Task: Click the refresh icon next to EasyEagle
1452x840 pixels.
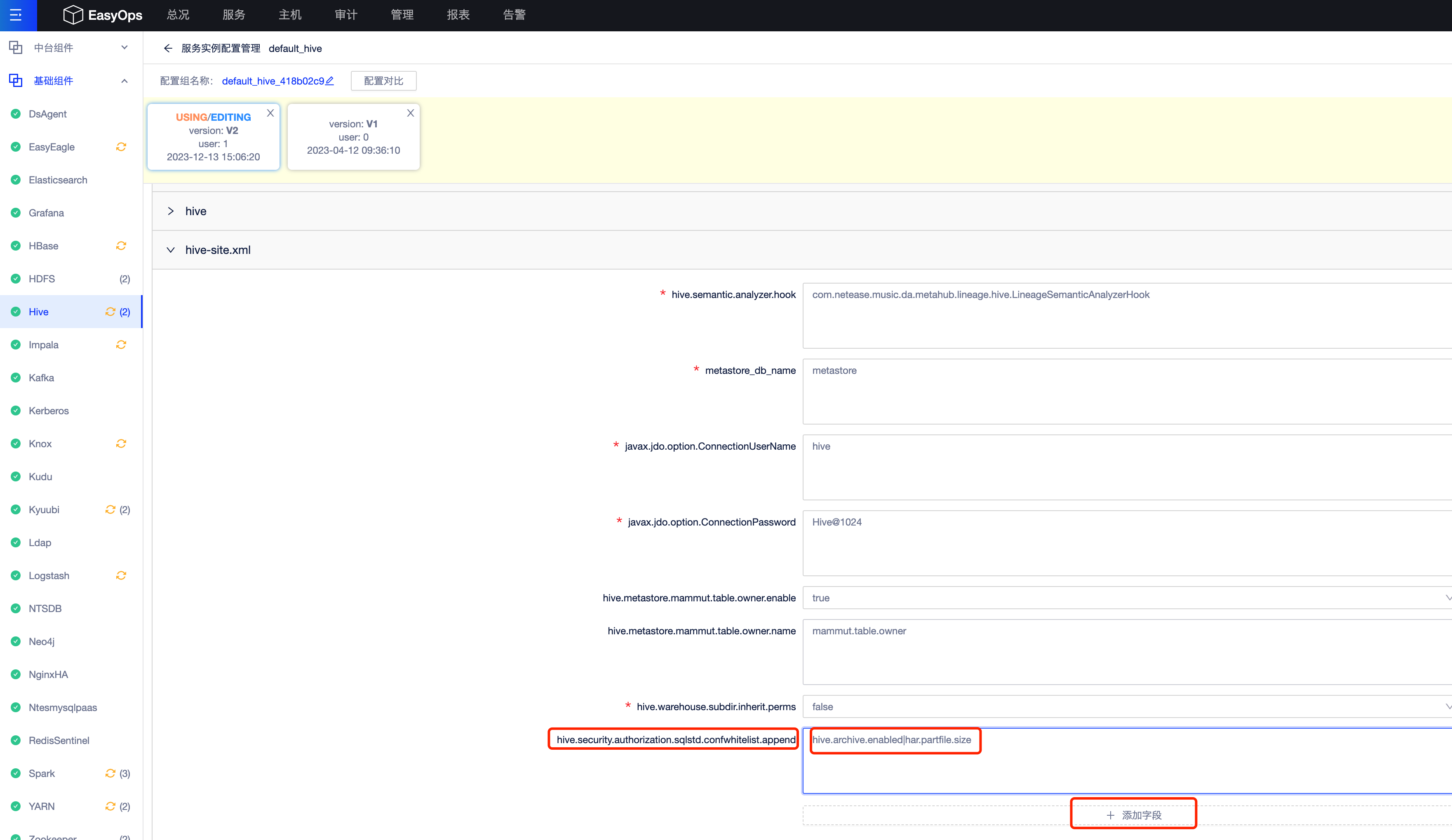Action: coord(121,147)
